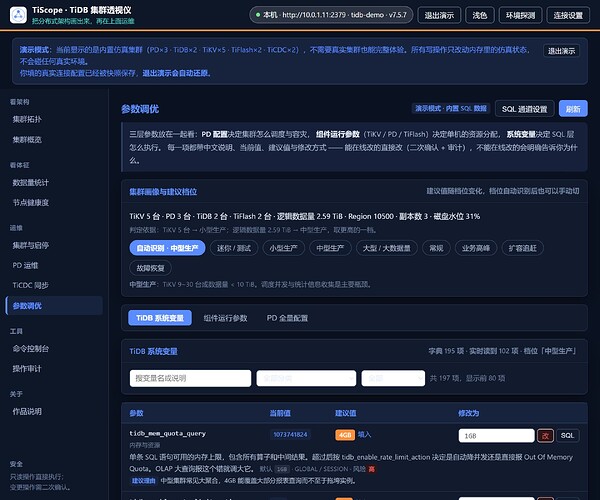Screen dimensions: 600x500
Task: Select the 常规 scenario chip
Action: point(436,248)
